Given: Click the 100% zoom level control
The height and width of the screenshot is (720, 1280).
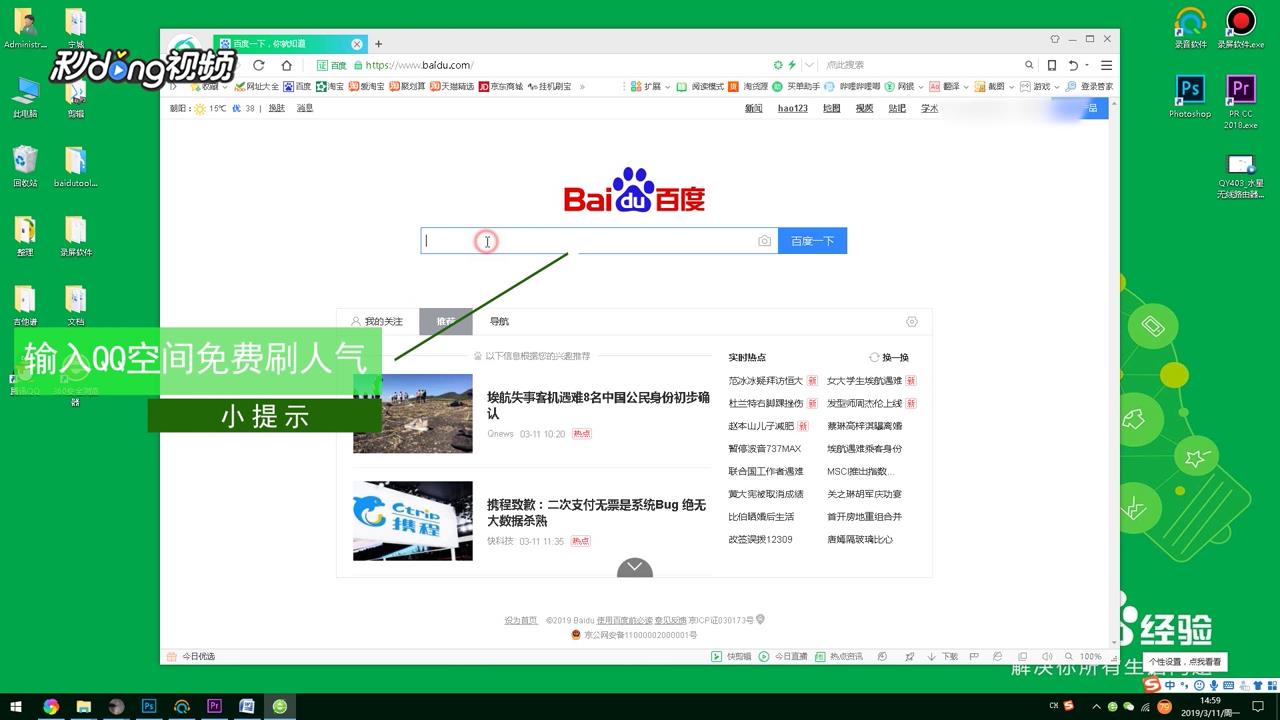Looking at the screenshot, I should [1084, 656].
